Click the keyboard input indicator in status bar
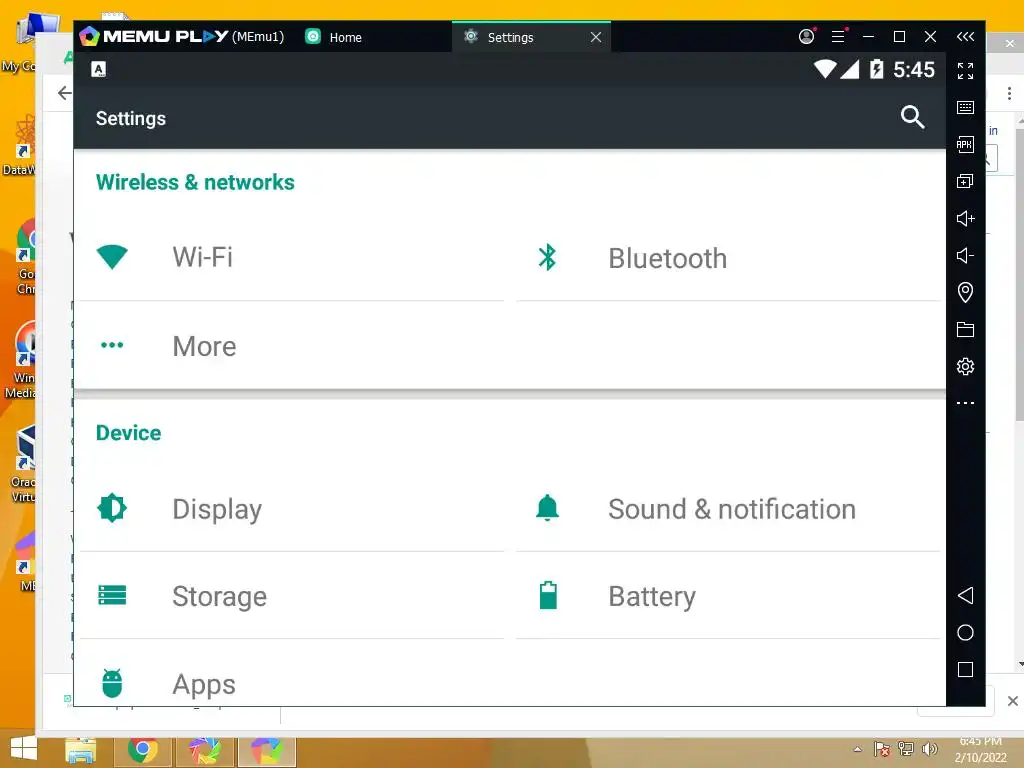This screenshot has width=1024, height=768. point(99,69)
